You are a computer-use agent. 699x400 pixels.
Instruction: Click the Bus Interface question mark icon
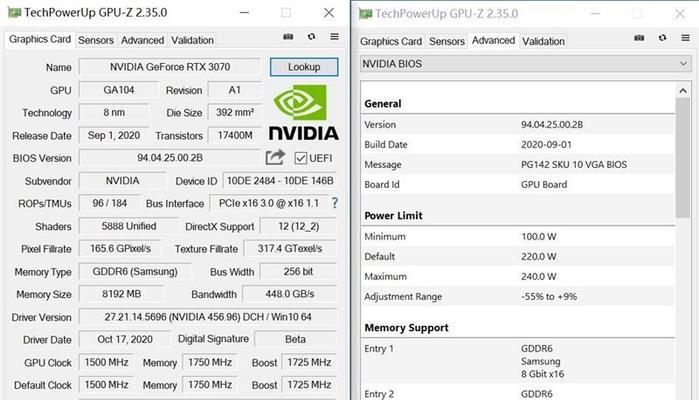(335, 203)
